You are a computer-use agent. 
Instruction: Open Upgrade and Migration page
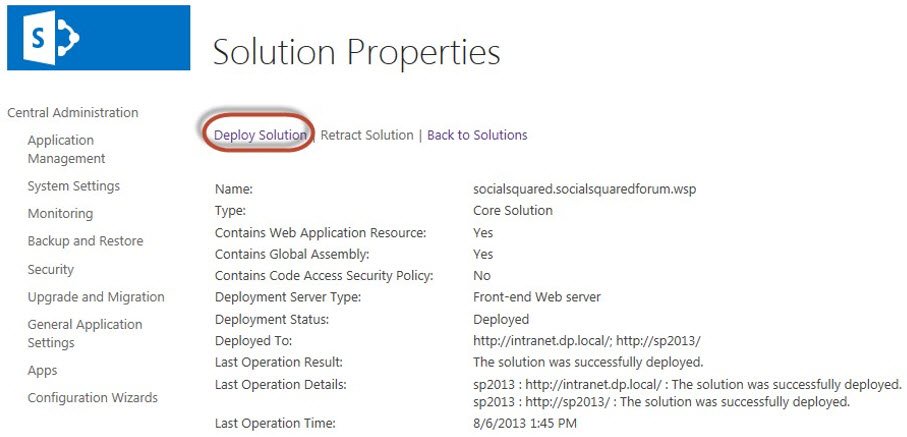point(96,297)
